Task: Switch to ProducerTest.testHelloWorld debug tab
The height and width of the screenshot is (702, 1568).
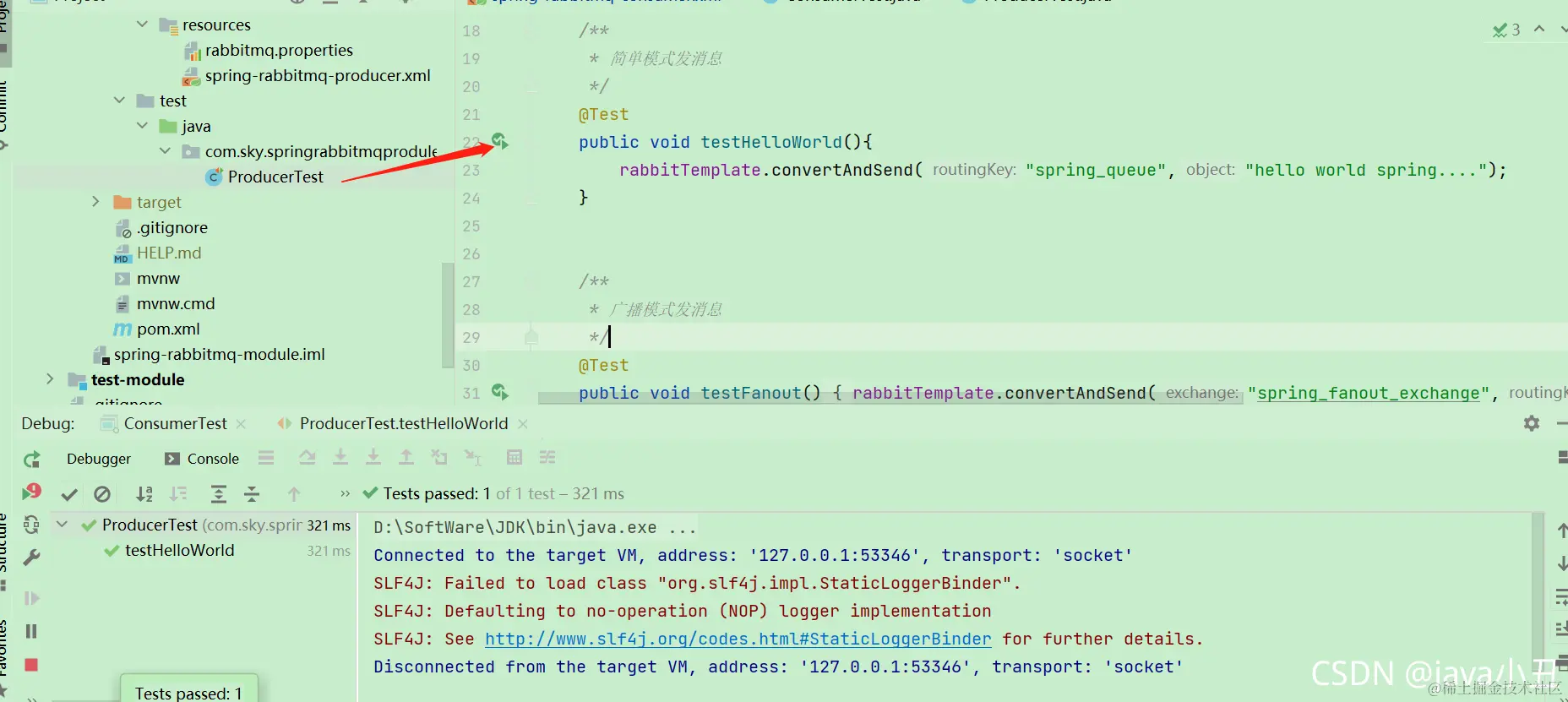Action: coord(404,424)
